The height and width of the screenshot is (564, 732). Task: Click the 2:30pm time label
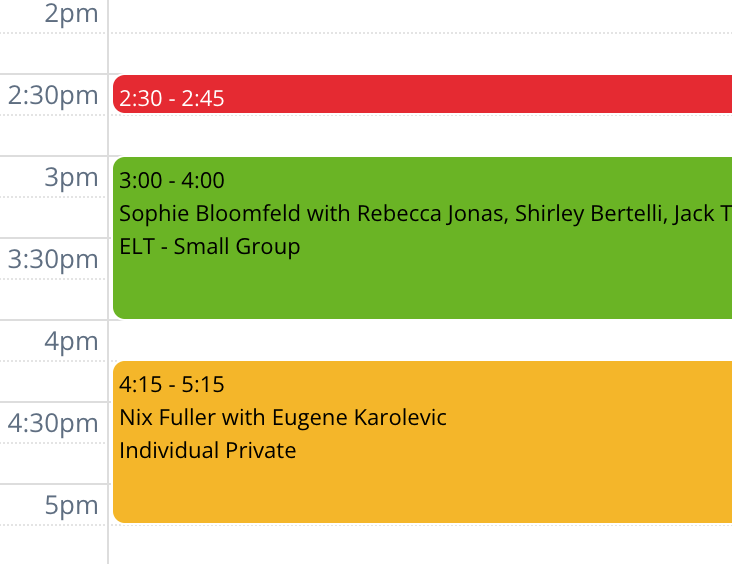tap(53, 96)
